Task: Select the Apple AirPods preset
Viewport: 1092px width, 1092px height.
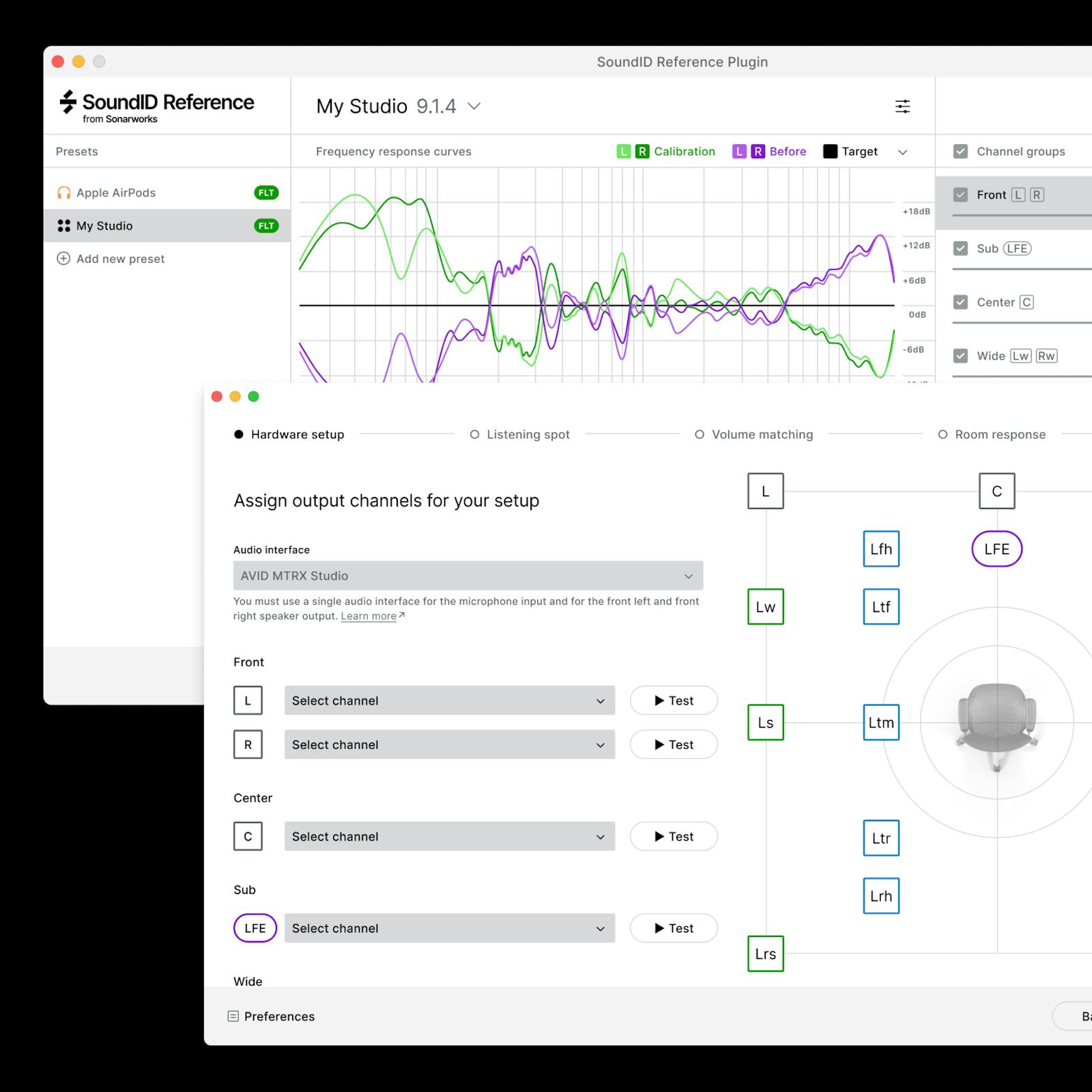Action: click(116, 193)
